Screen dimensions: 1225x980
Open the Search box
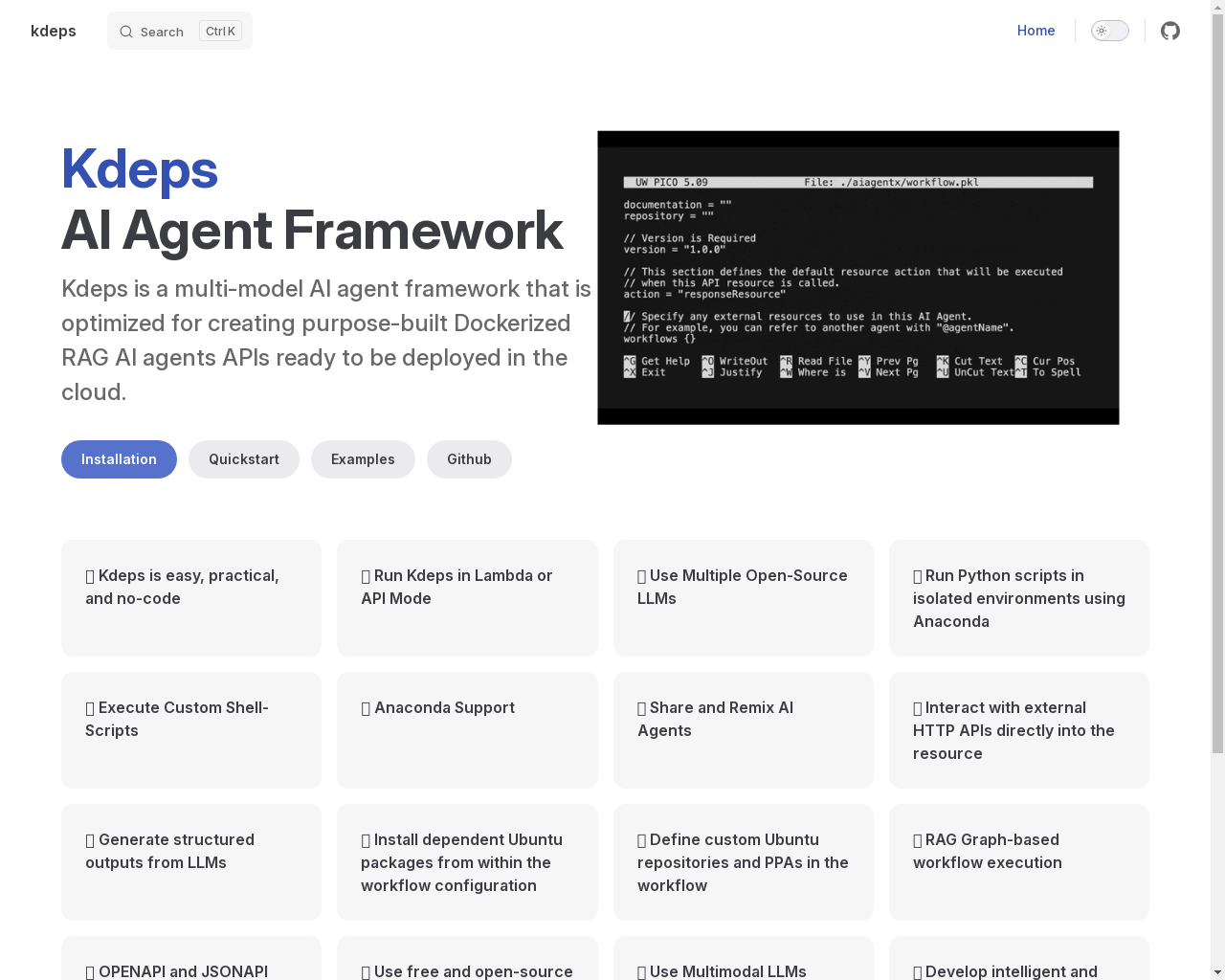click(x=180, y=31)
